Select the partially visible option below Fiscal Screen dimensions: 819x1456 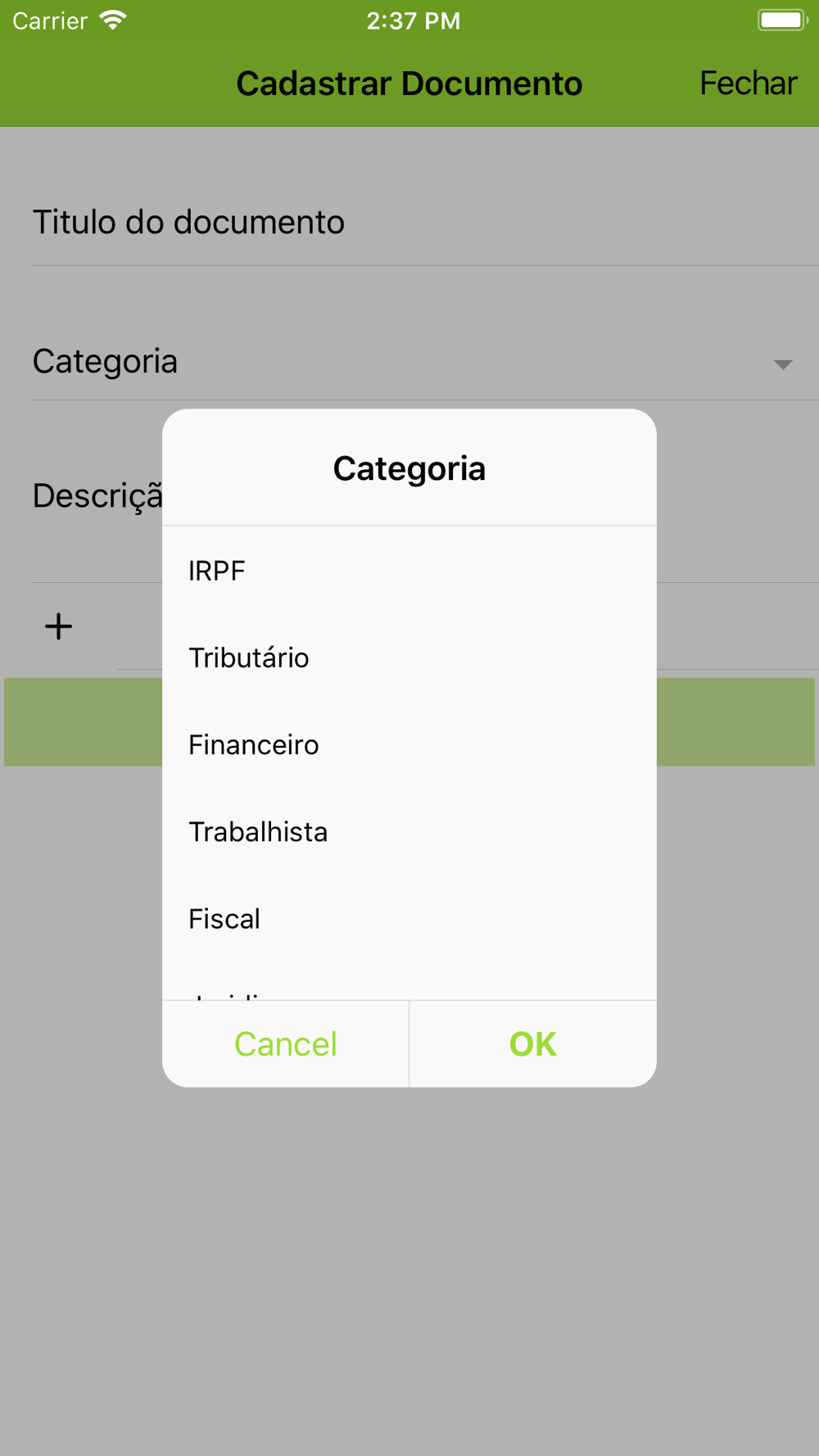[x=409, y=981]
